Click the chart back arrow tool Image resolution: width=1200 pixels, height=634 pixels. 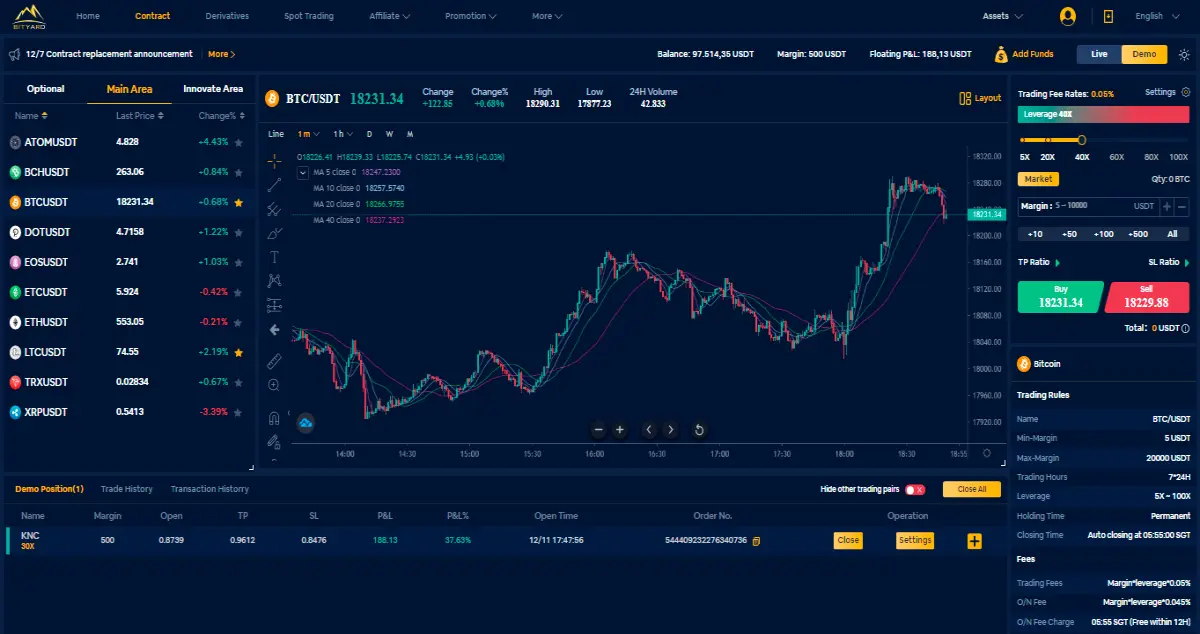coord(274,330)
